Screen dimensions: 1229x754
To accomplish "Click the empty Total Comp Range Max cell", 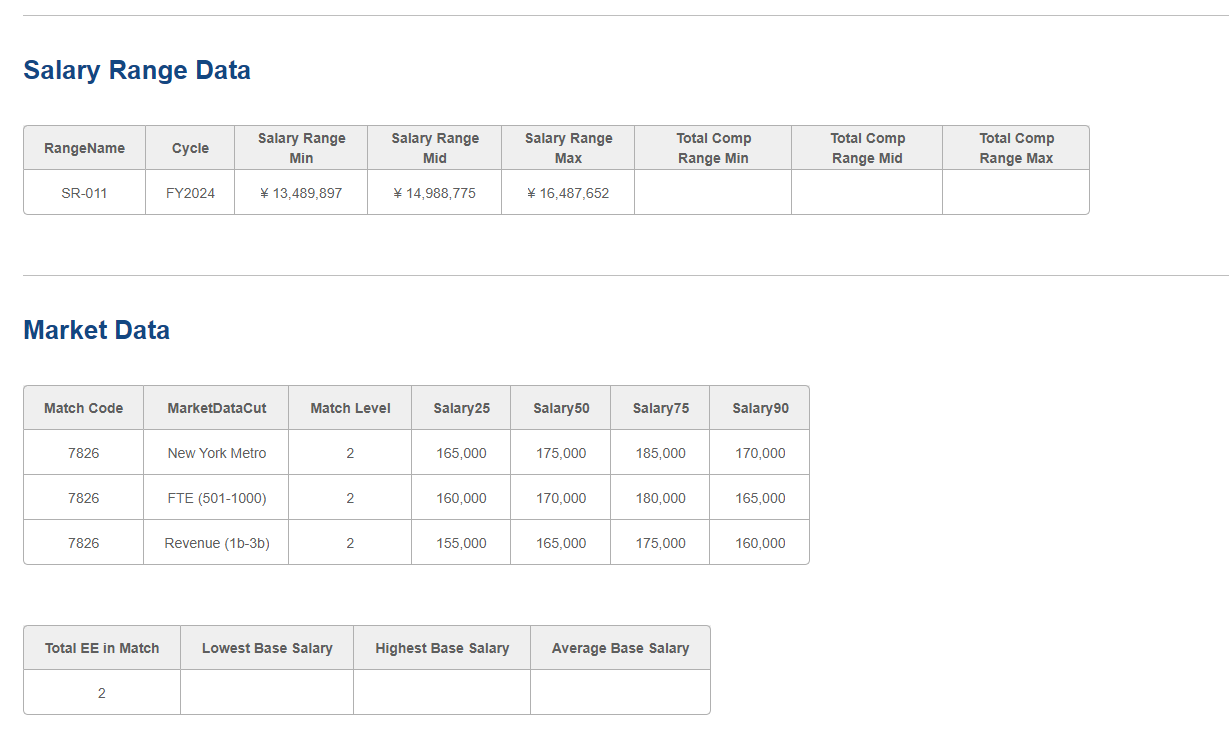I will click(x=1015, y=192).
